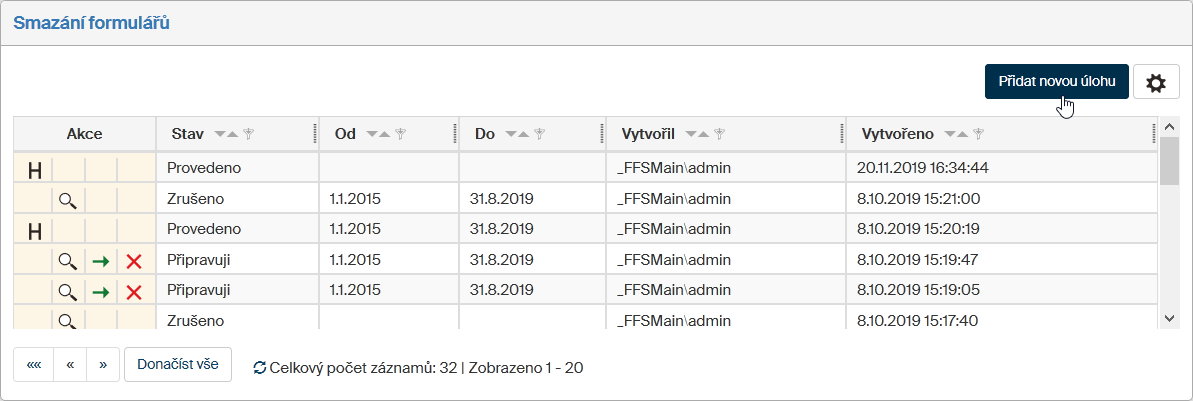Screen dimensions: 1193x401
Task: Sort Vytvořeno column descending
Action: point(951,134)
